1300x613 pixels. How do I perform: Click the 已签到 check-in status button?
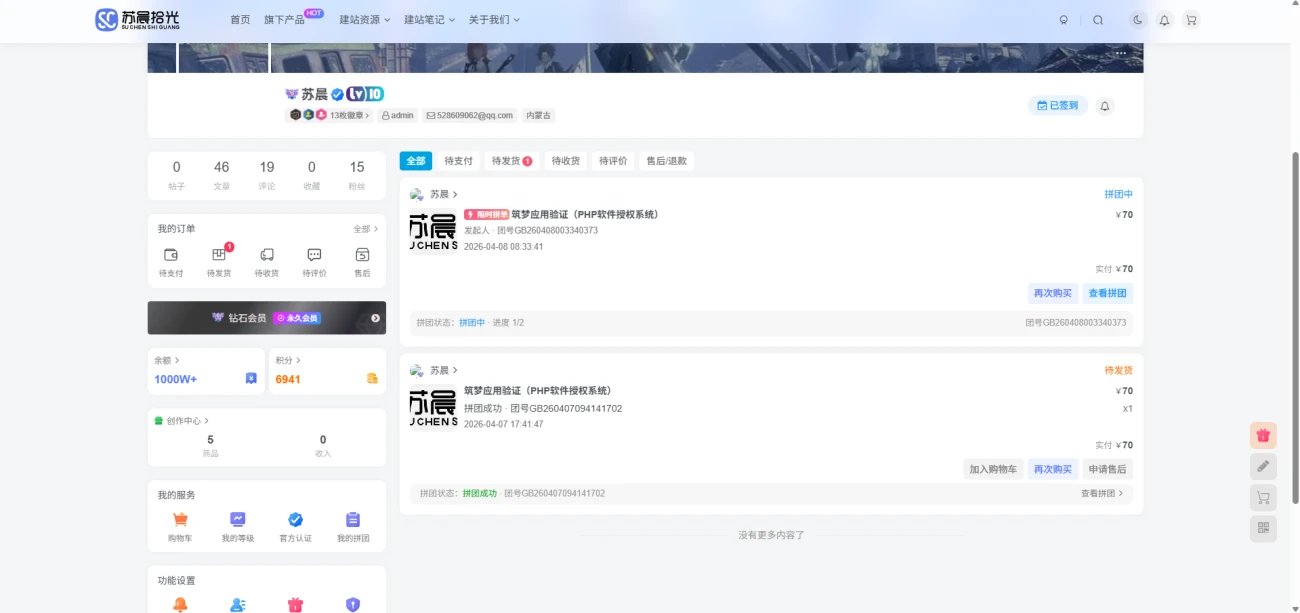(x=1056, y=104)
